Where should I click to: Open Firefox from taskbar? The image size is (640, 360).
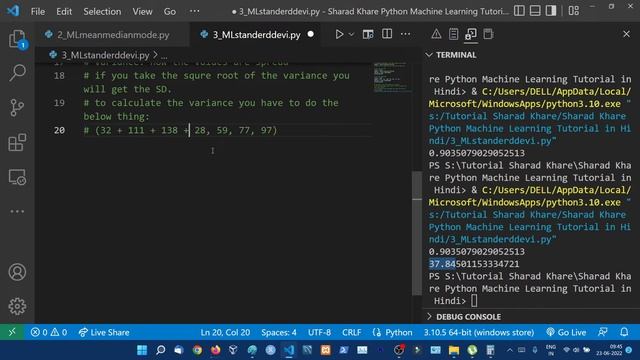click(x=215, y=350)
